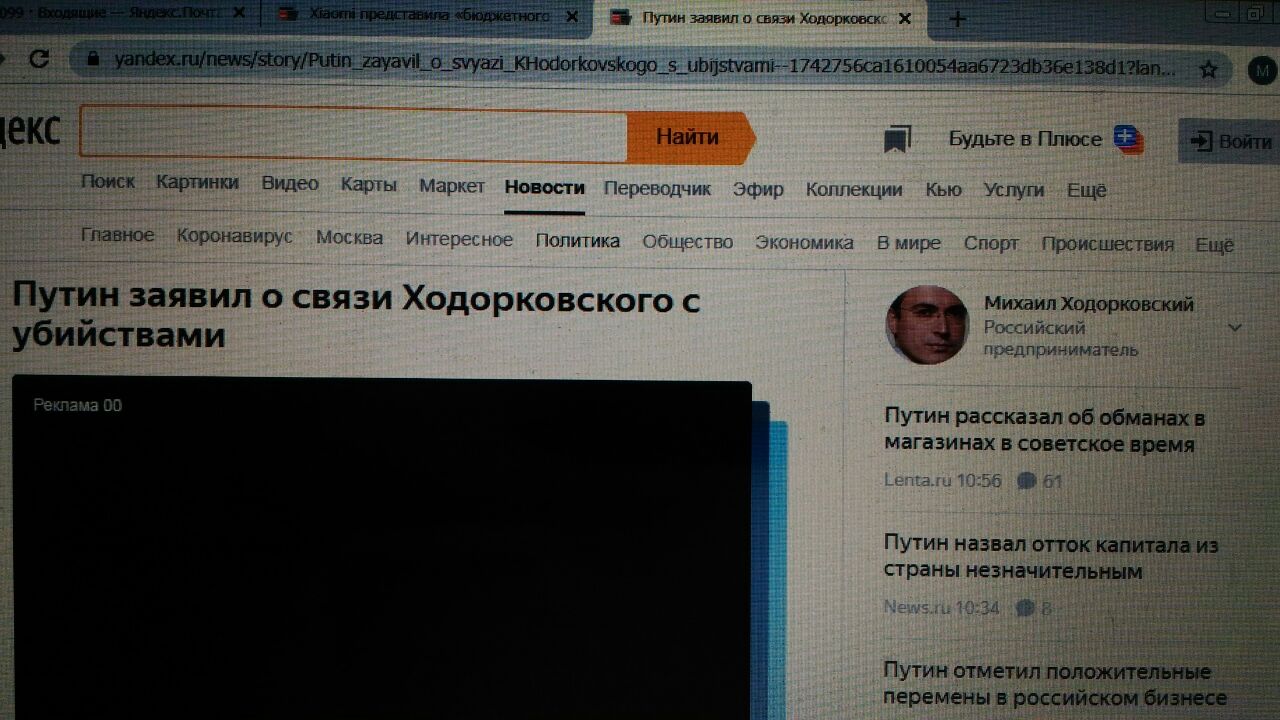Close the Яндекс.Почта Входящие tab
1280x720 pixels.
click(238, 13)
